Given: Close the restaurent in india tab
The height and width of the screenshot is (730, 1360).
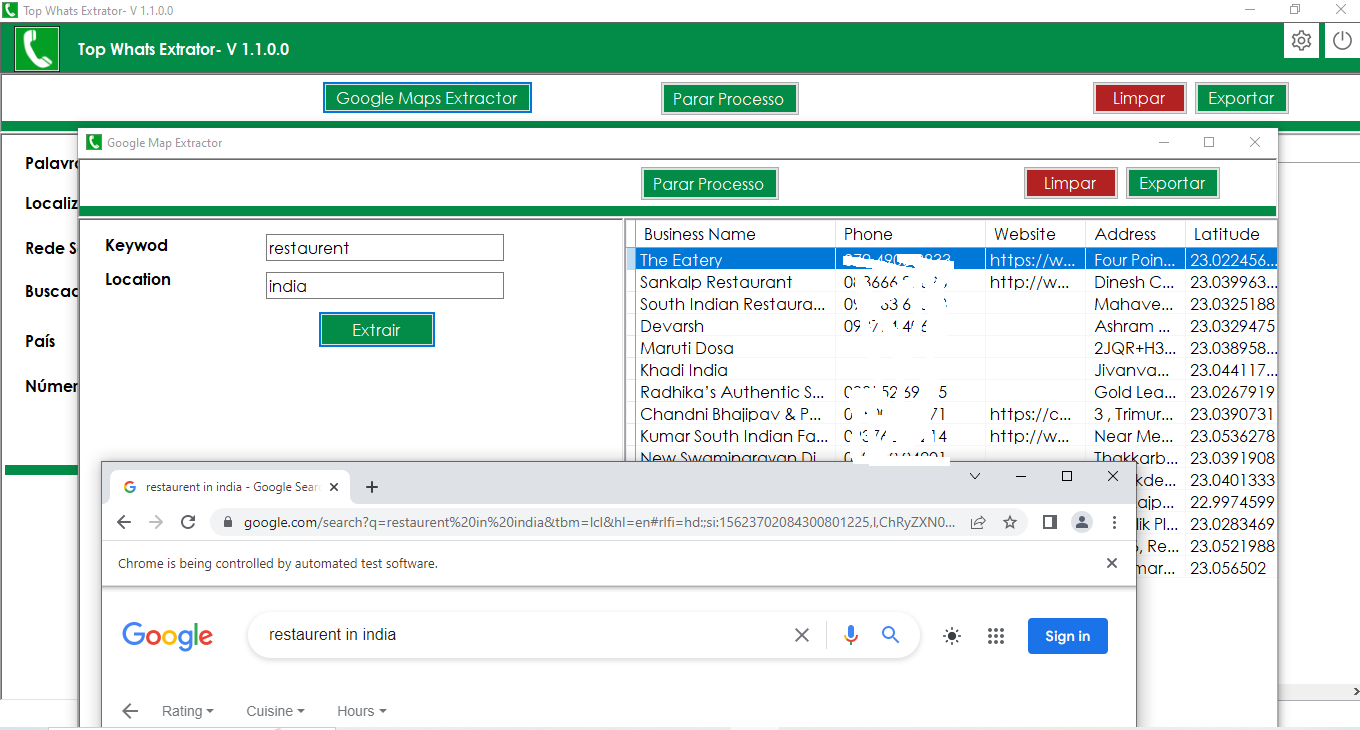Looking at the screenshot, I should 334,487.
